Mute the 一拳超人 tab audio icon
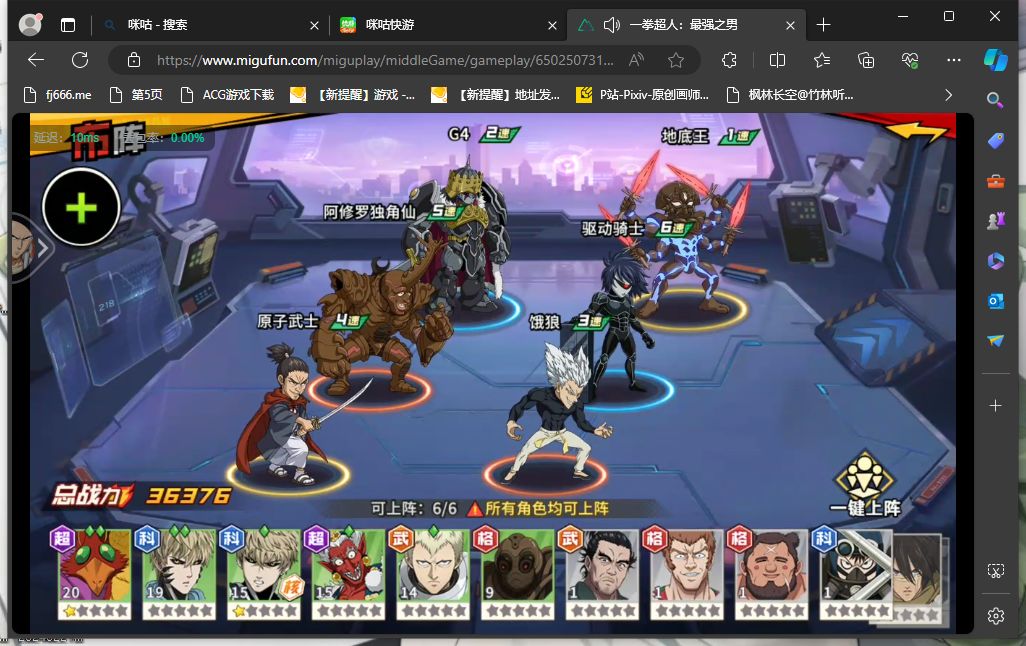 coord(611,25)
